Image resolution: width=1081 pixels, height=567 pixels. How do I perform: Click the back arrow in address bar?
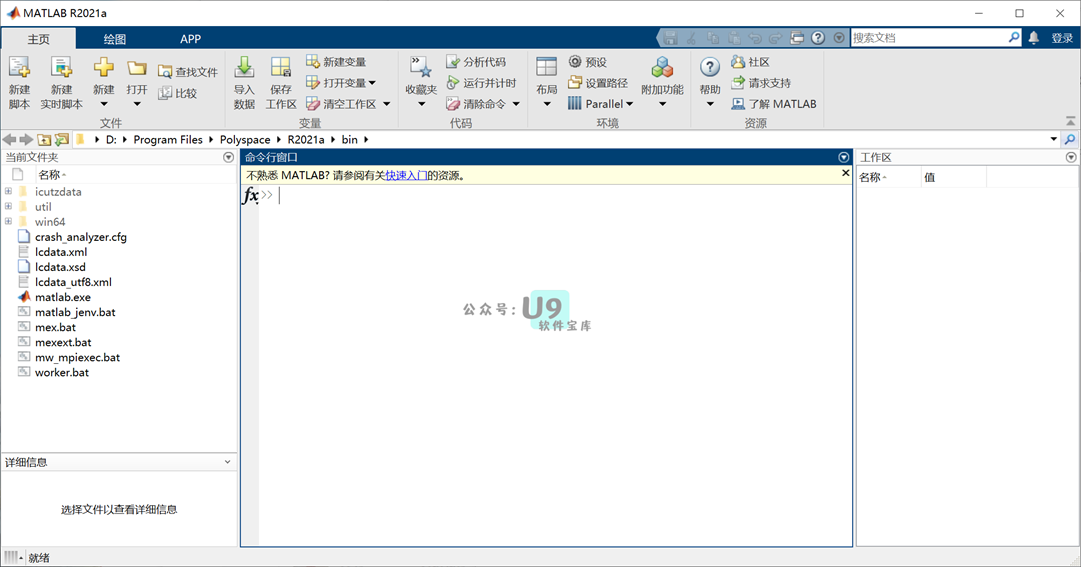click(10, 139)
